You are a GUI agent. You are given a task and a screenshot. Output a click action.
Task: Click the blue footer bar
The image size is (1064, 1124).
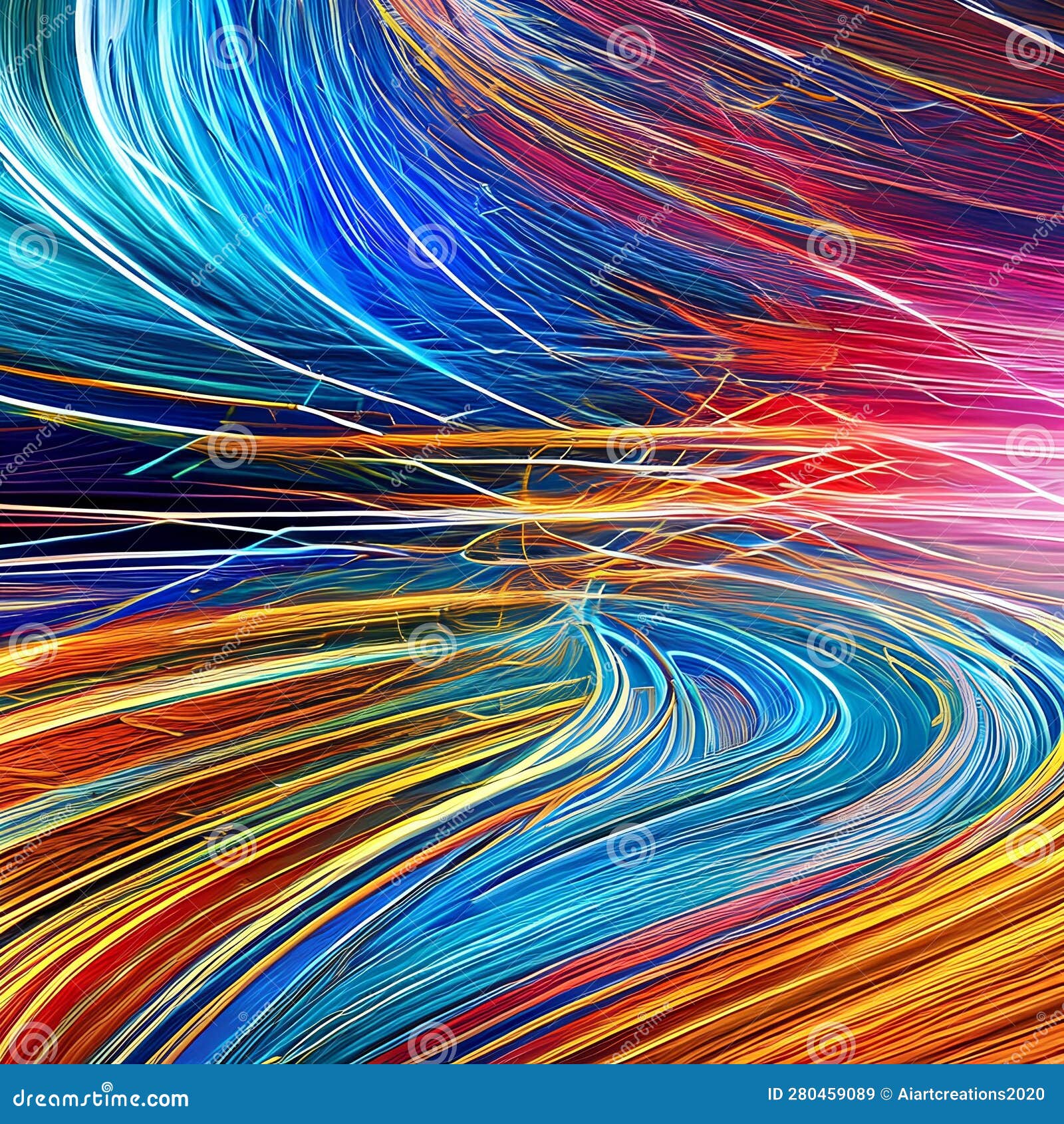[465, 1097]
